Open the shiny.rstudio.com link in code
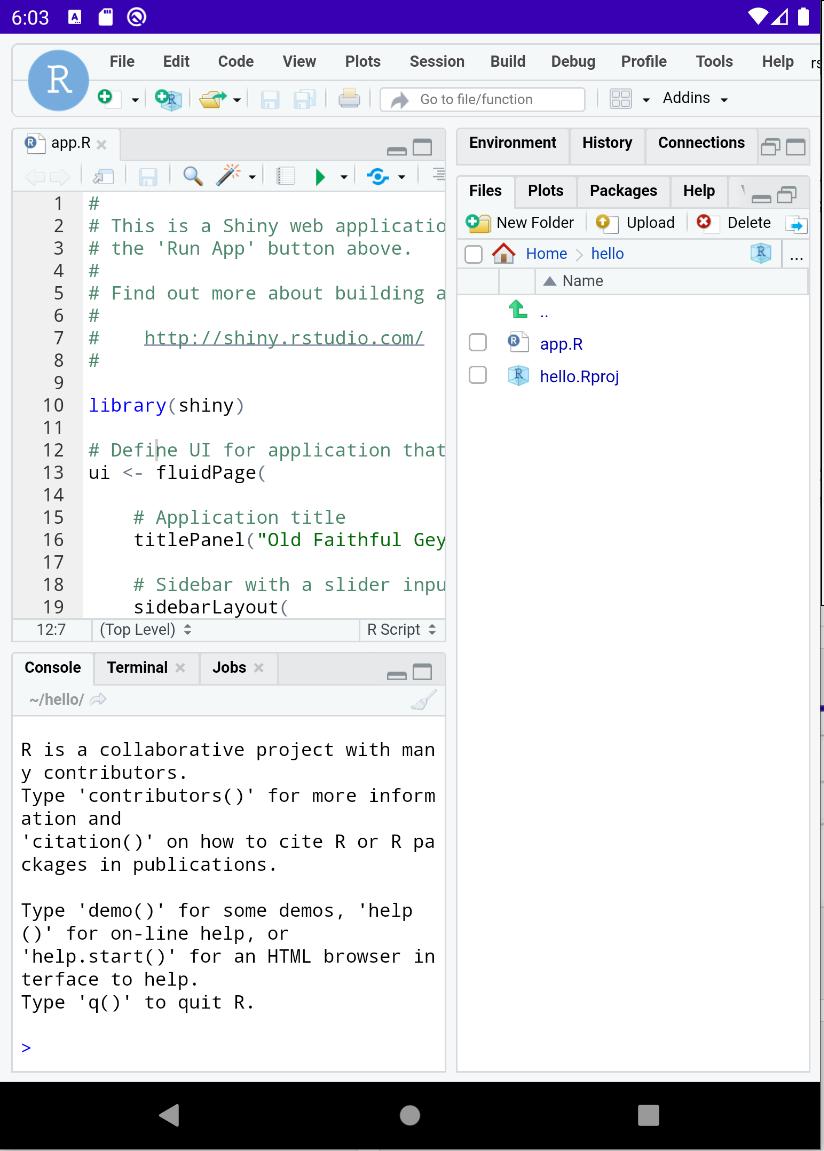 pos(283,338)
